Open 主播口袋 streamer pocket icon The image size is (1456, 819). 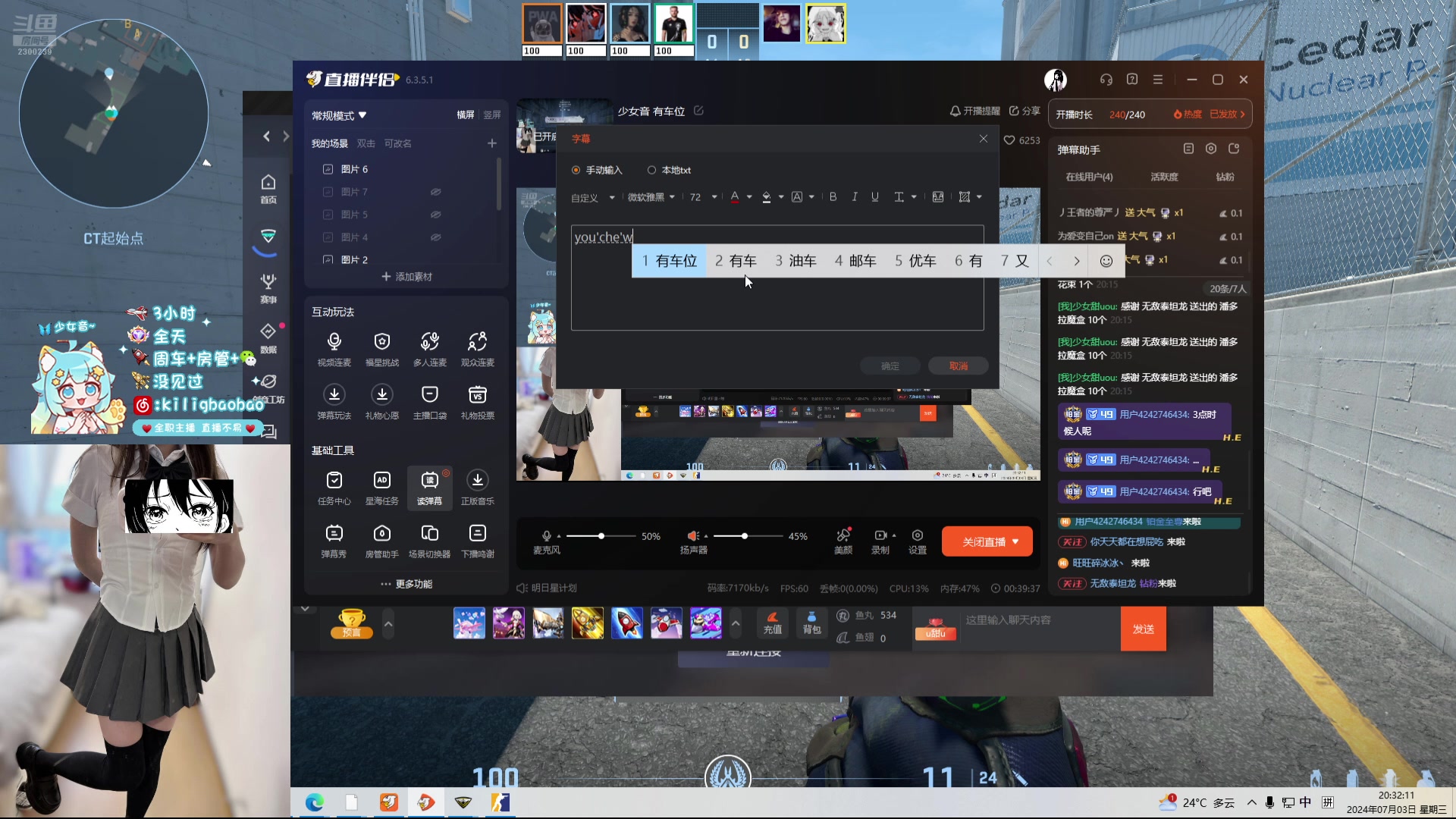pos(430,402)
